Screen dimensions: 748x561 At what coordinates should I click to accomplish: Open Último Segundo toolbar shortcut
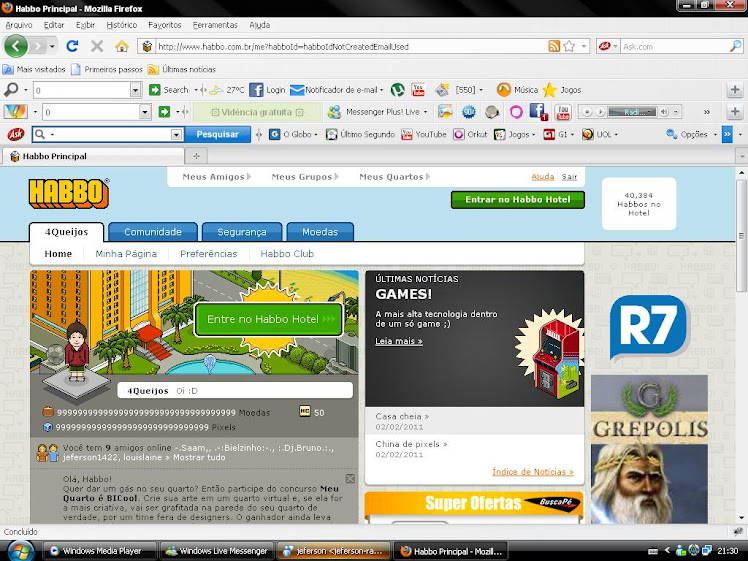(360, 135)
